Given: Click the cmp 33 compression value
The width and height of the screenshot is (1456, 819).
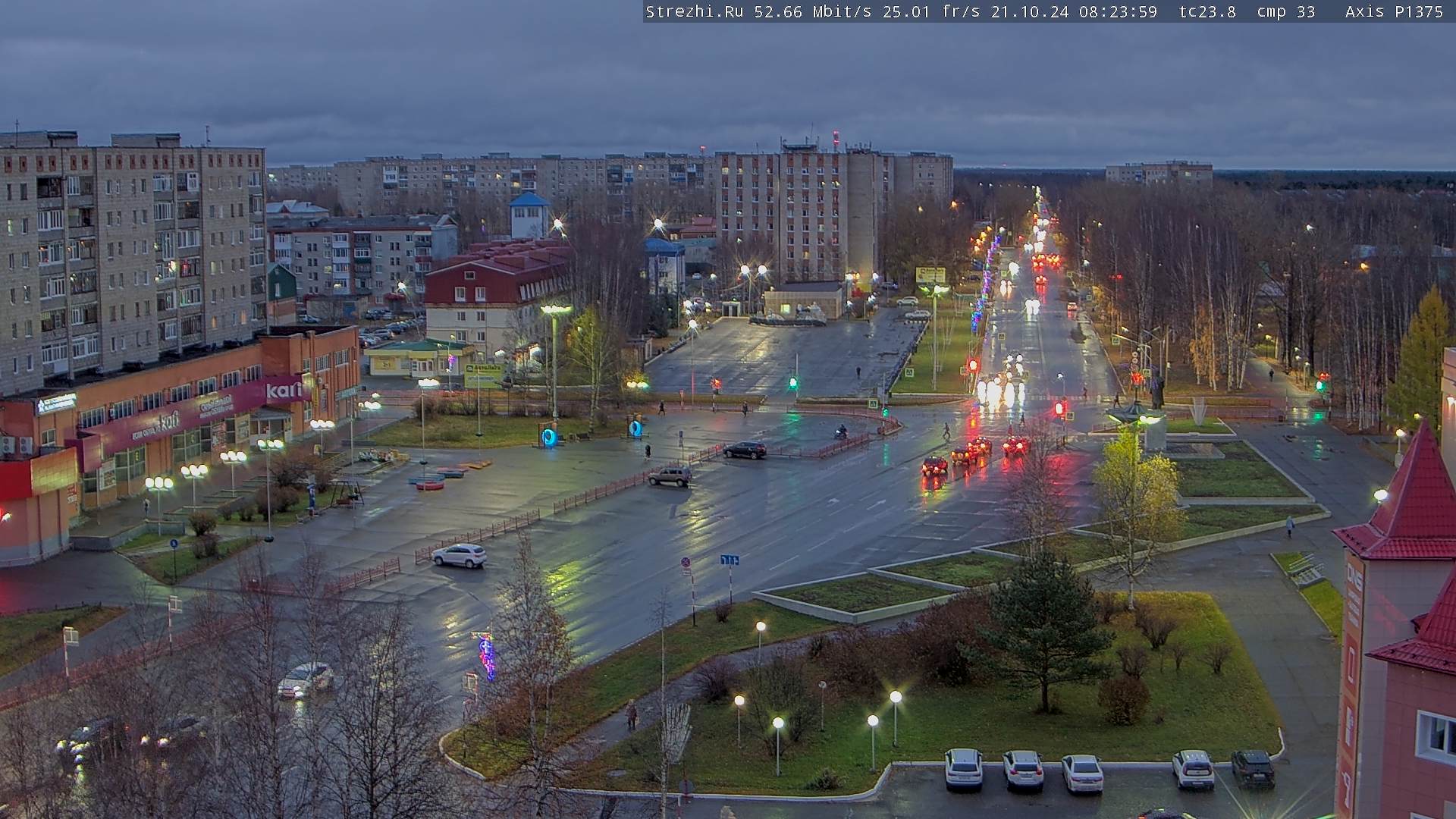Looking at the screenshot, I should 1285,11.
